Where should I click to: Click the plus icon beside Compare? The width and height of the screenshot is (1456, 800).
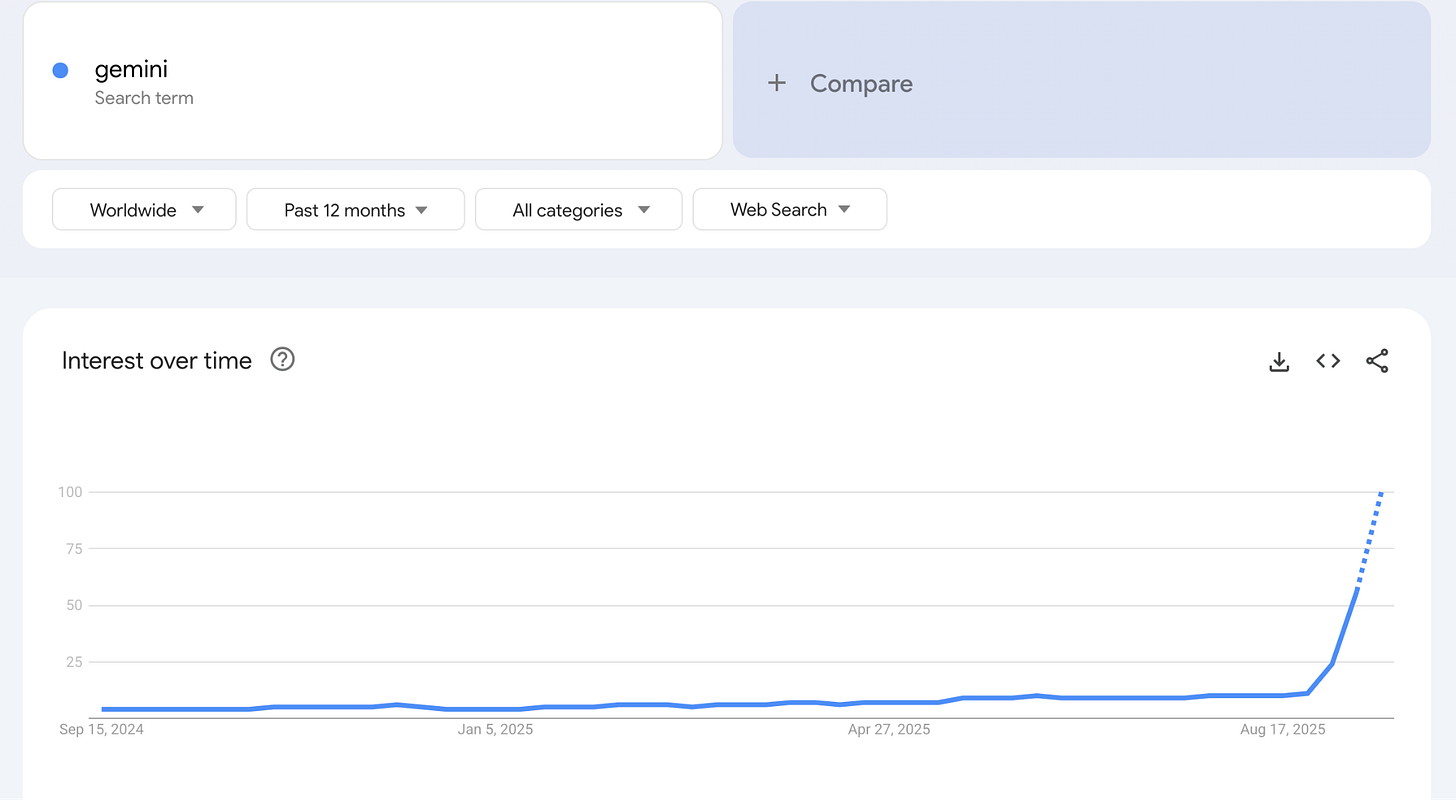777,83
